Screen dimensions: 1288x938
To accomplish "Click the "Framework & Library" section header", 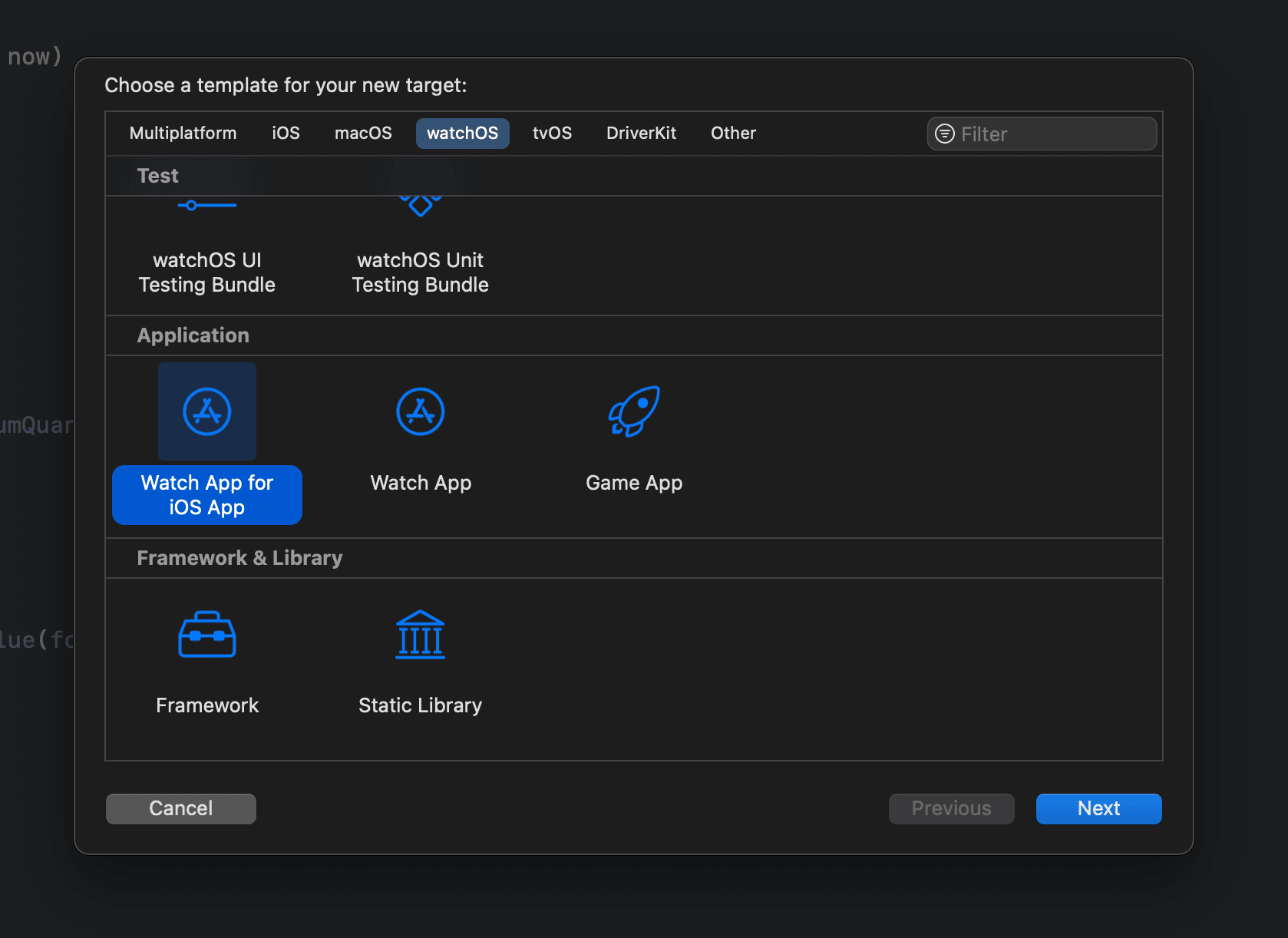I will point(239,558).
